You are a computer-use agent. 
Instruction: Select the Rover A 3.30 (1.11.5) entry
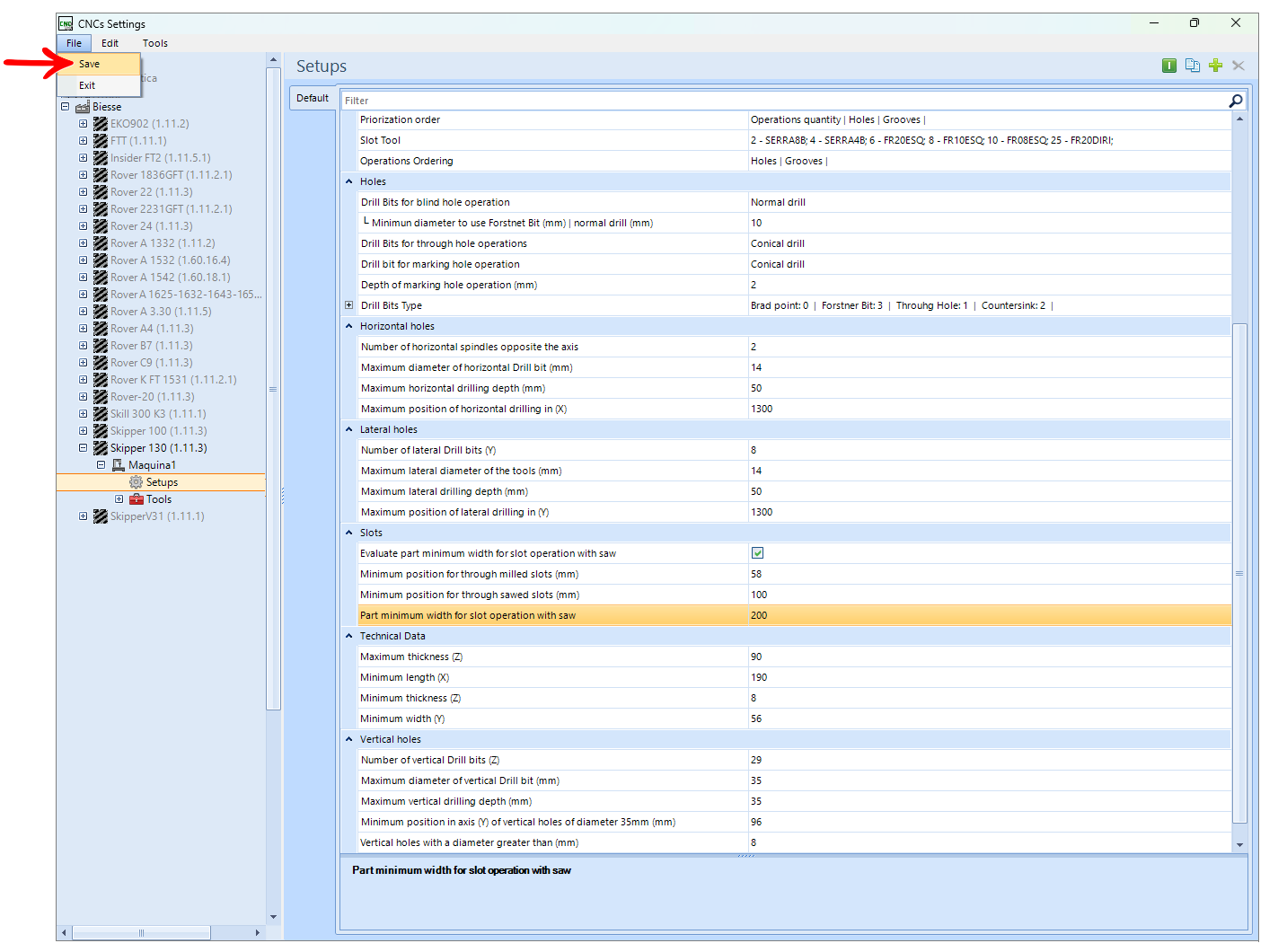click(x=161, y=312)
